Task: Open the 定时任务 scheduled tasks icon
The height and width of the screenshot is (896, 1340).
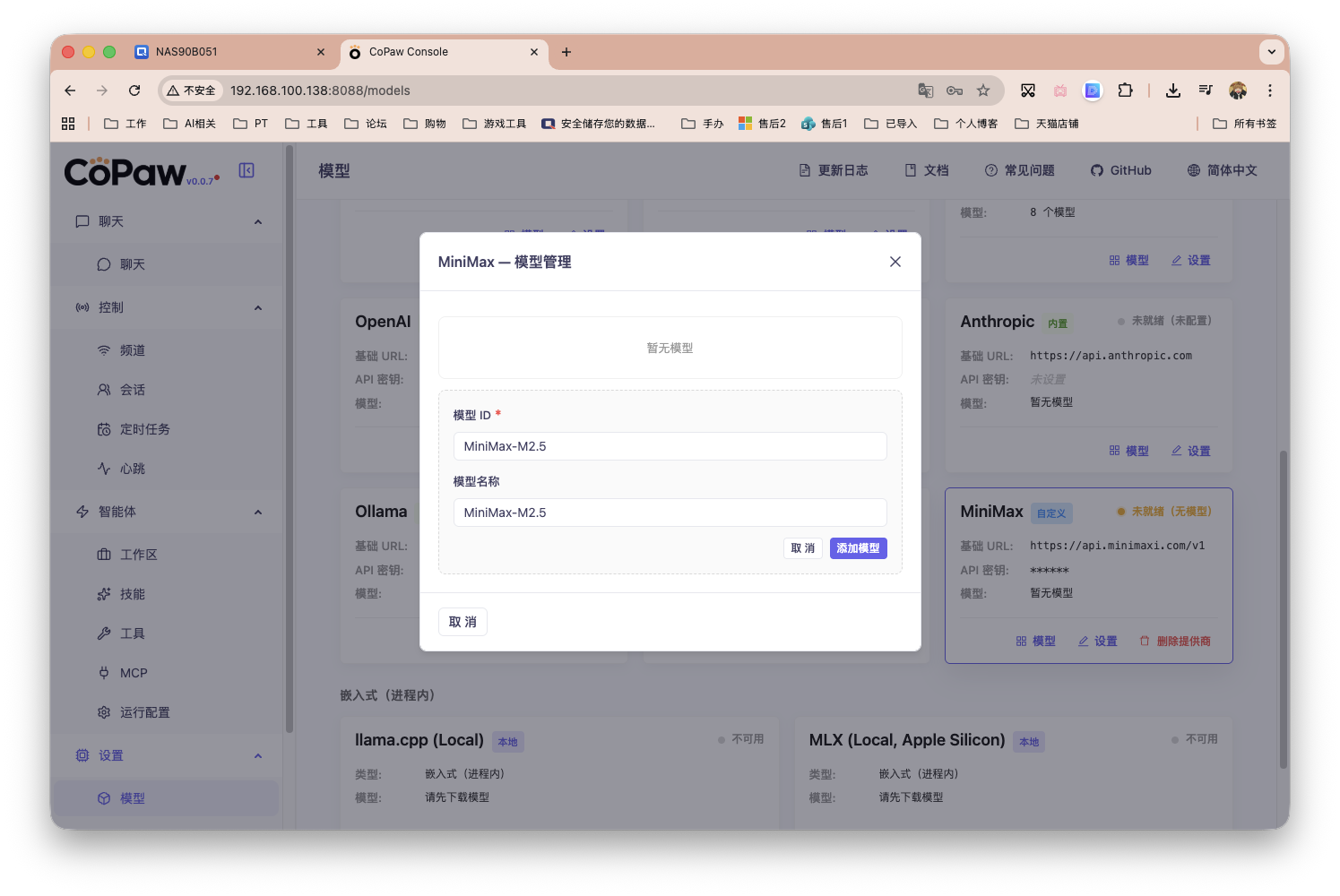Action: coord(105,428)
